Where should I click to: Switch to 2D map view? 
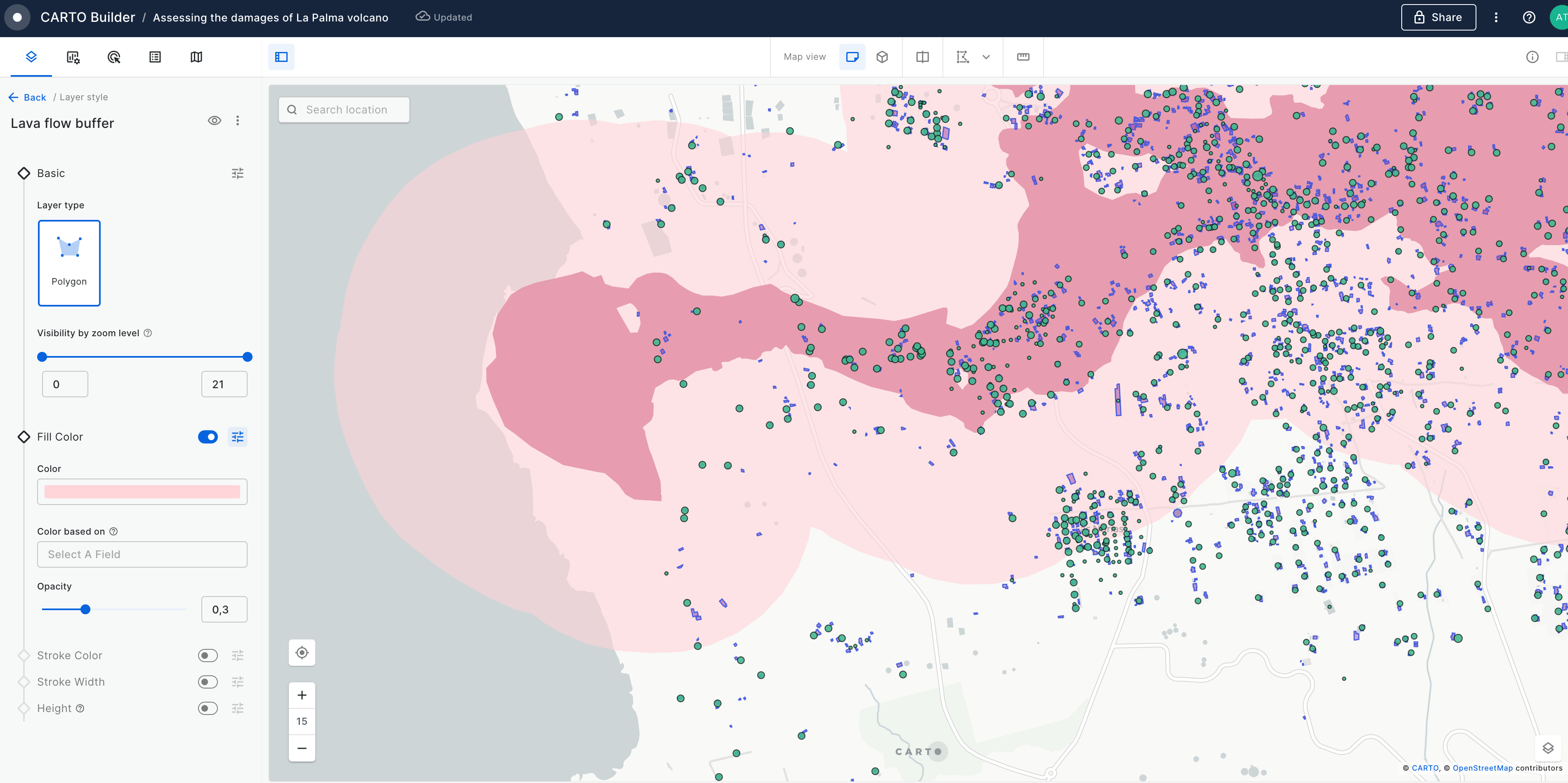(x=852, y=57)
